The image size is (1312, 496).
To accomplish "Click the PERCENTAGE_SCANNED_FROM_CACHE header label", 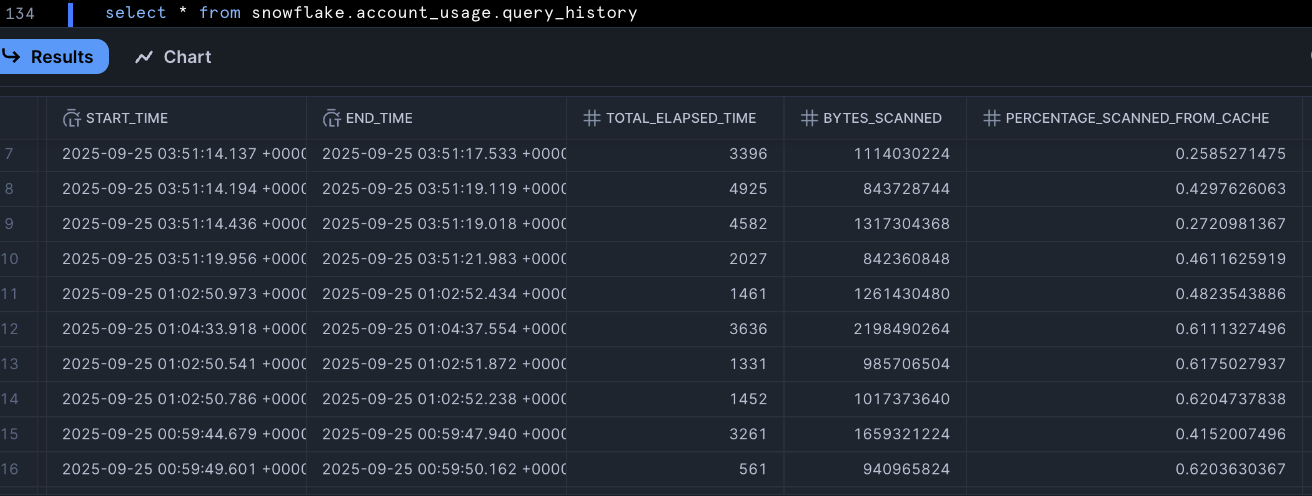I will pyautogui.click(x=1137, y=118).
